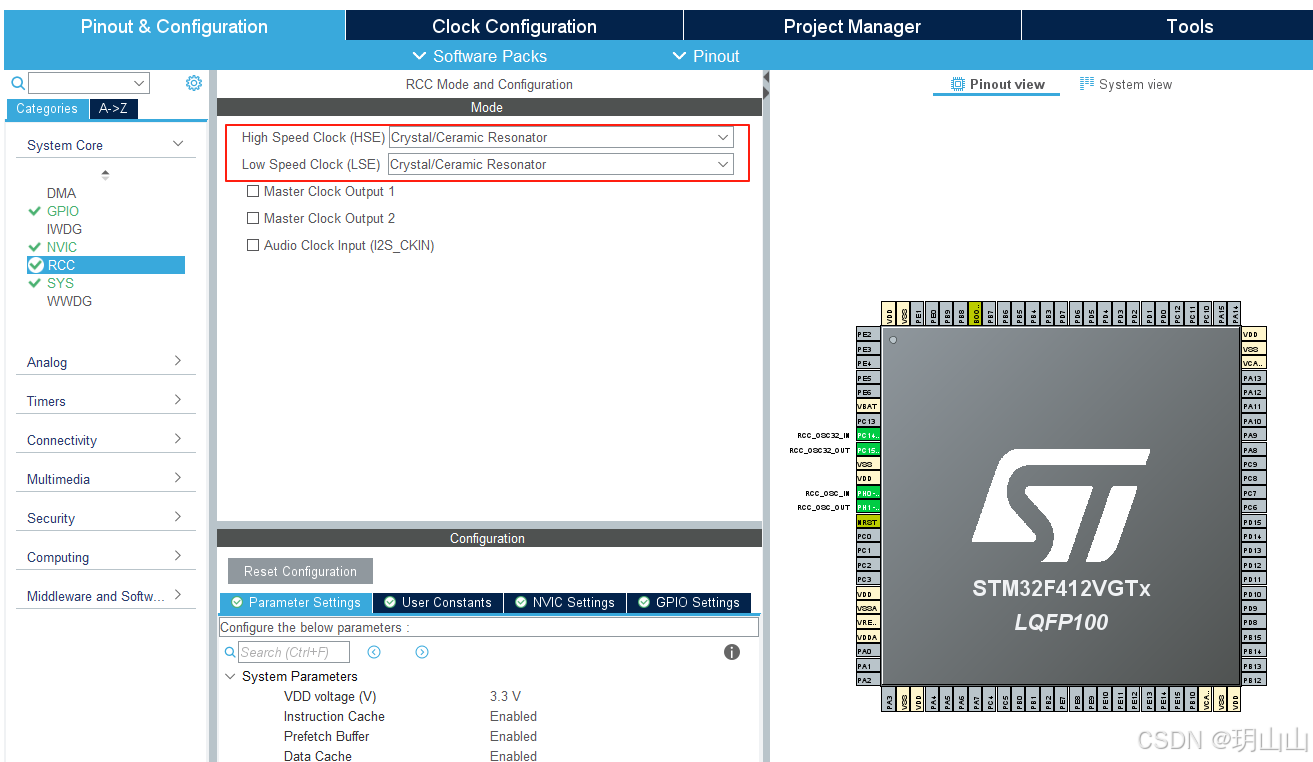Check Audio Clock Input (I2S_CKIN)
The width and height of the screenshot is (1313, 762).
(x=253, y=245)
